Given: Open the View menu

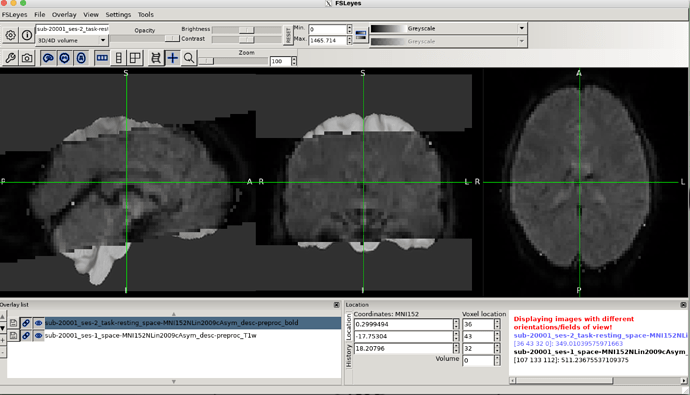Looking at the screenshot, I should [91, 15].
